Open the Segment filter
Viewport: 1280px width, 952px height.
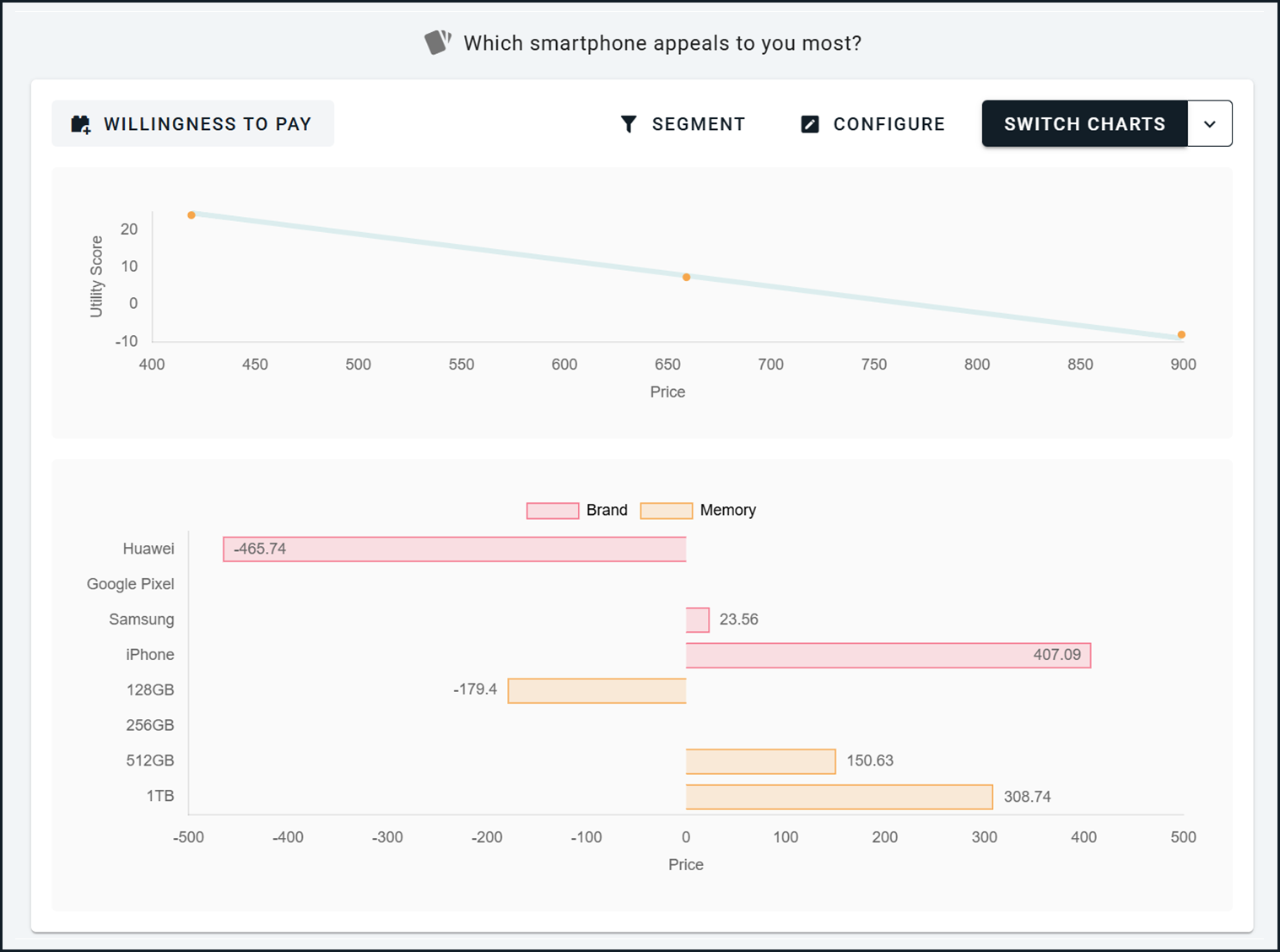[x=683, y=124]
